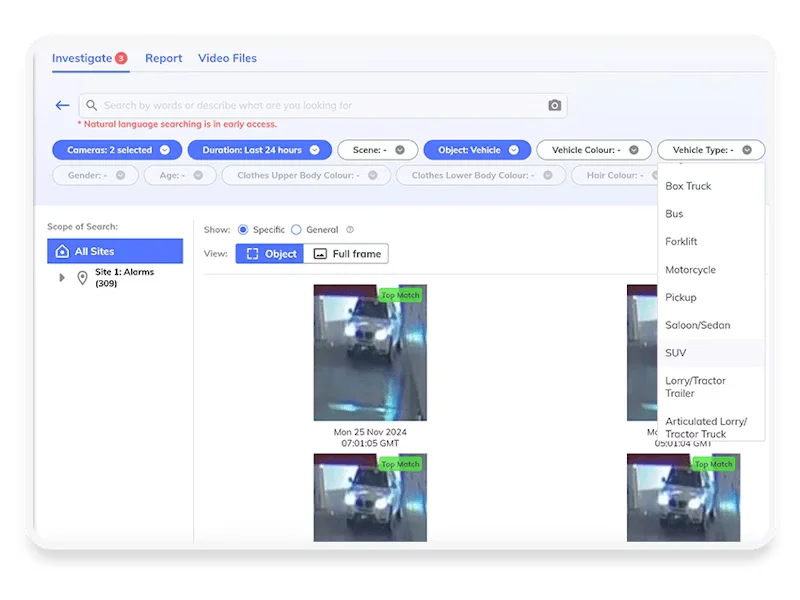Click the All Sites home icon

[62, 251]
